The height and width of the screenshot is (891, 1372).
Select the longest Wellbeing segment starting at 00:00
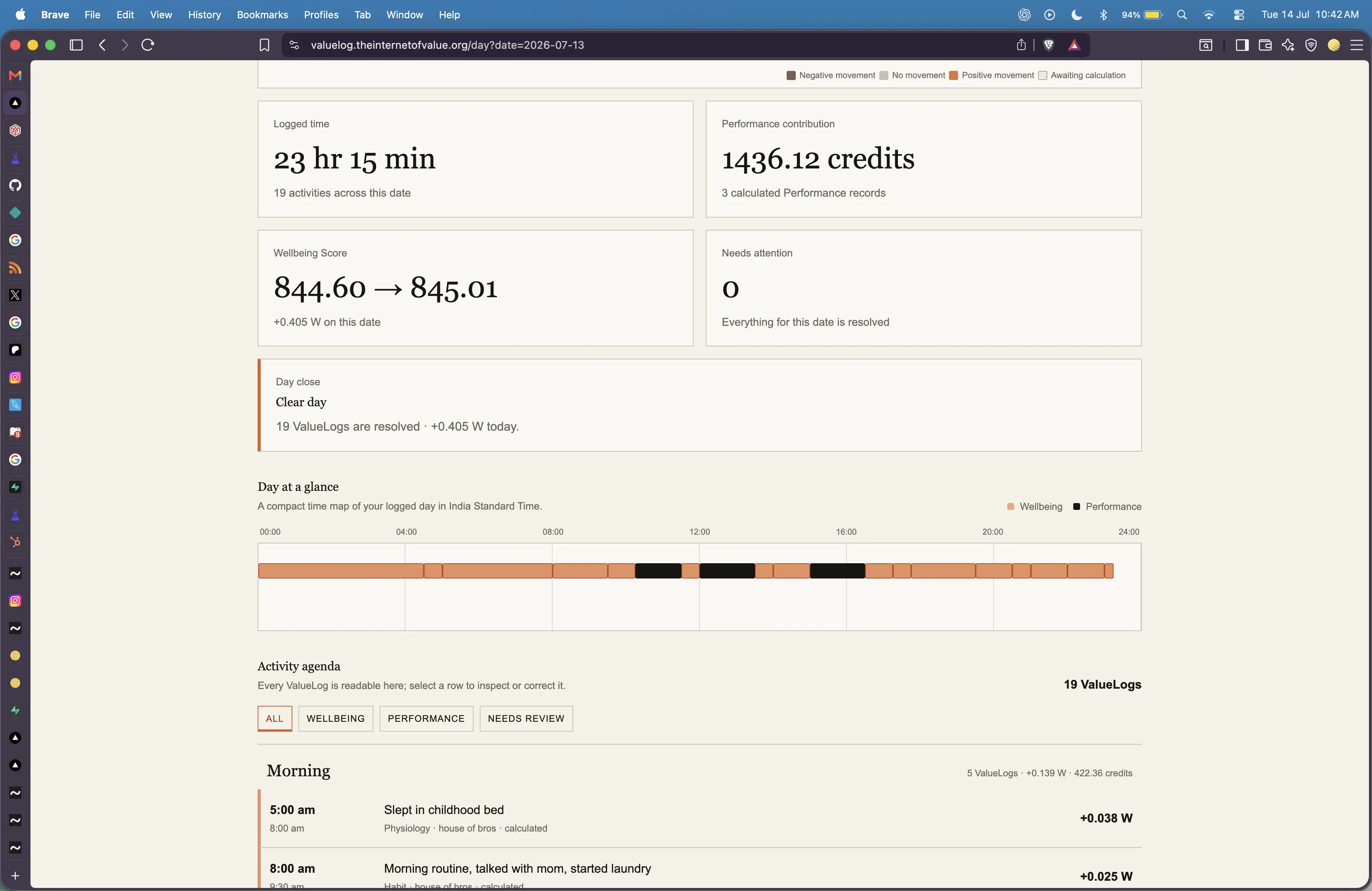pos(341,571)
